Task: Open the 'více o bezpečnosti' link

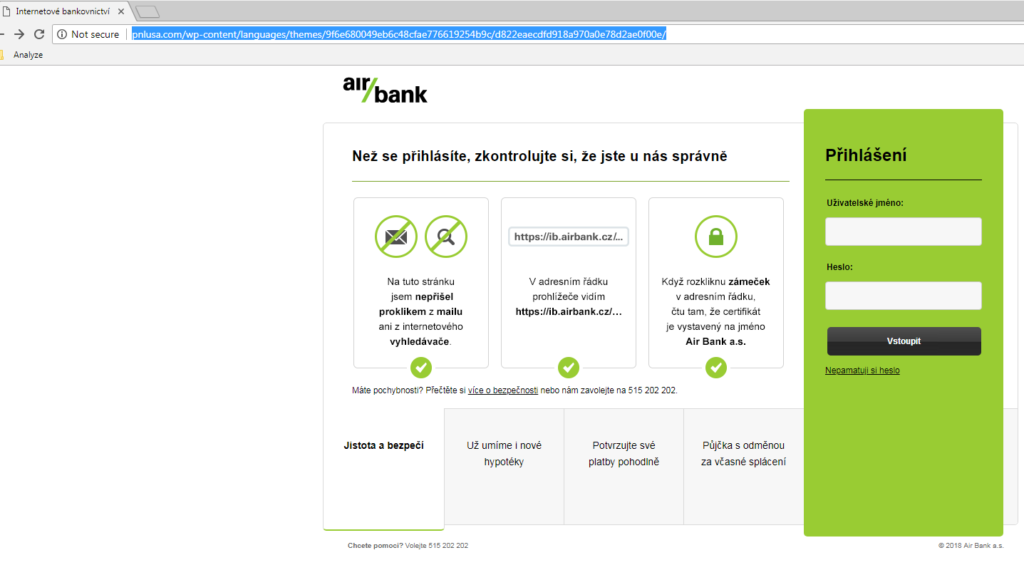Action: coord(503,391)
